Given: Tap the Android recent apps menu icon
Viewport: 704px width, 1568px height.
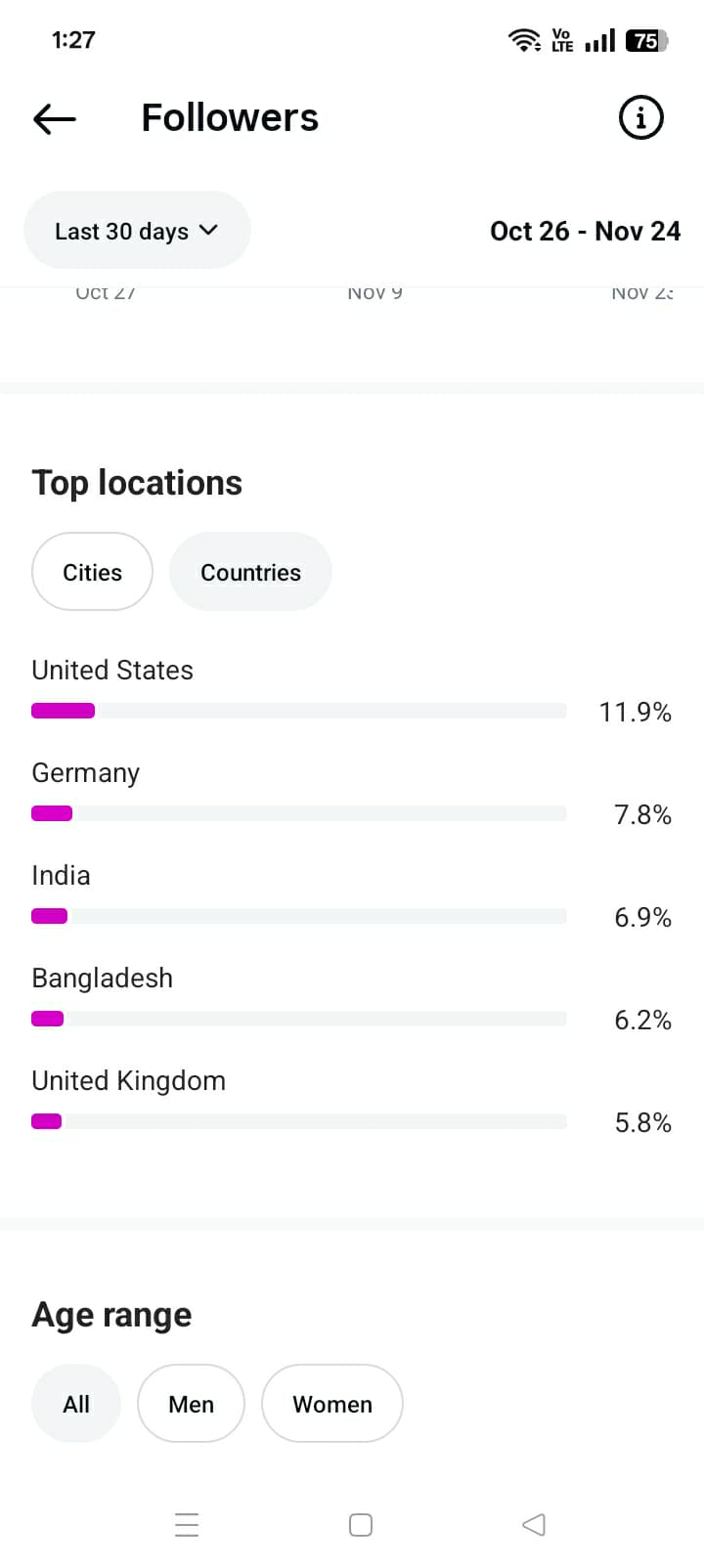Looking at the screenshot, I should [187, 1525].
